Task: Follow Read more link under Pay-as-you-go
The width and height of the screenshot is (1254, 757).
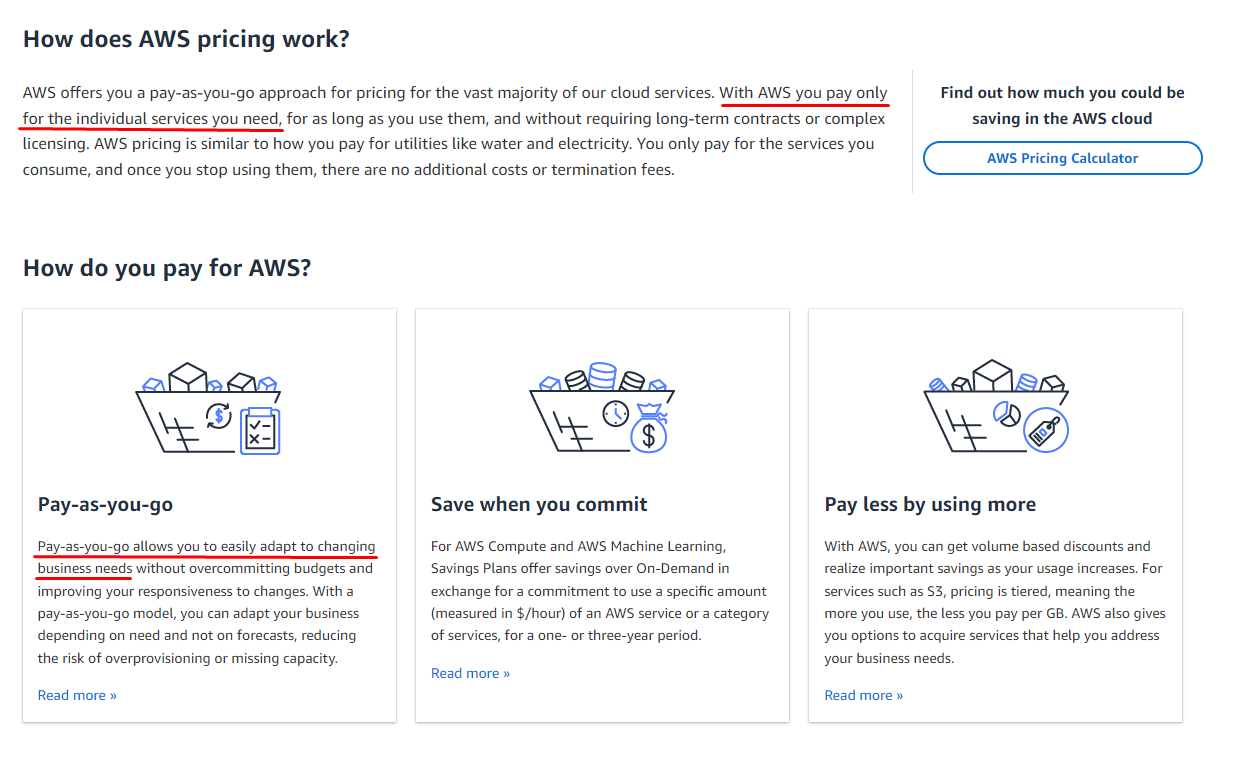Action: point(77,695)
